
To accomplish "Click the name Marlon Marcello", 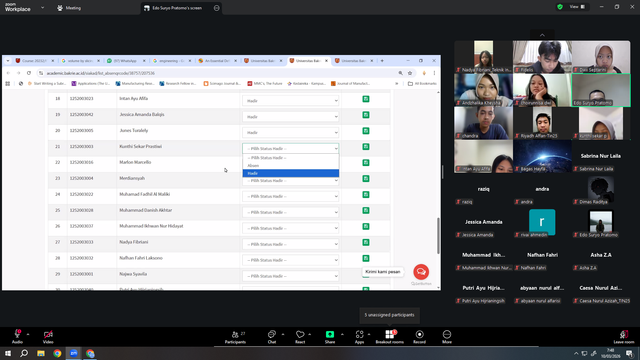I will 135,162.
